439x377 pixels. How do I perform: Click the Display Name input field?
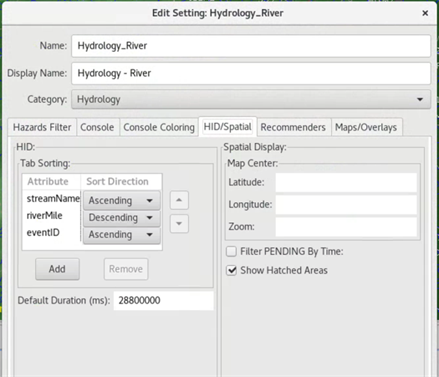pyautogui.click(x=251, y=73)
